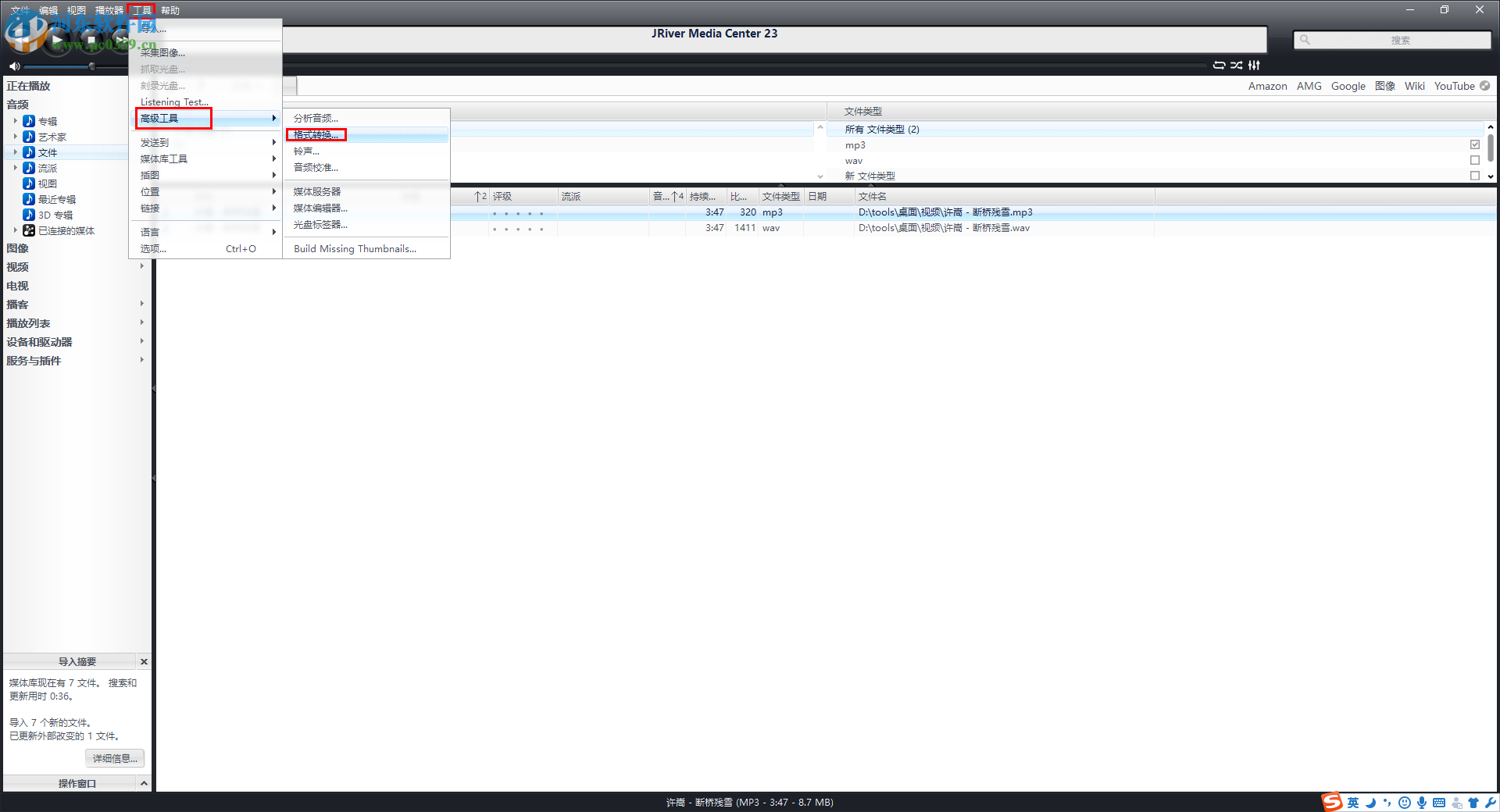Toggle the 新 文件类型 checkbox
The height and width of the screenshot is (812, 1500).
click(x=1475, y=176)
